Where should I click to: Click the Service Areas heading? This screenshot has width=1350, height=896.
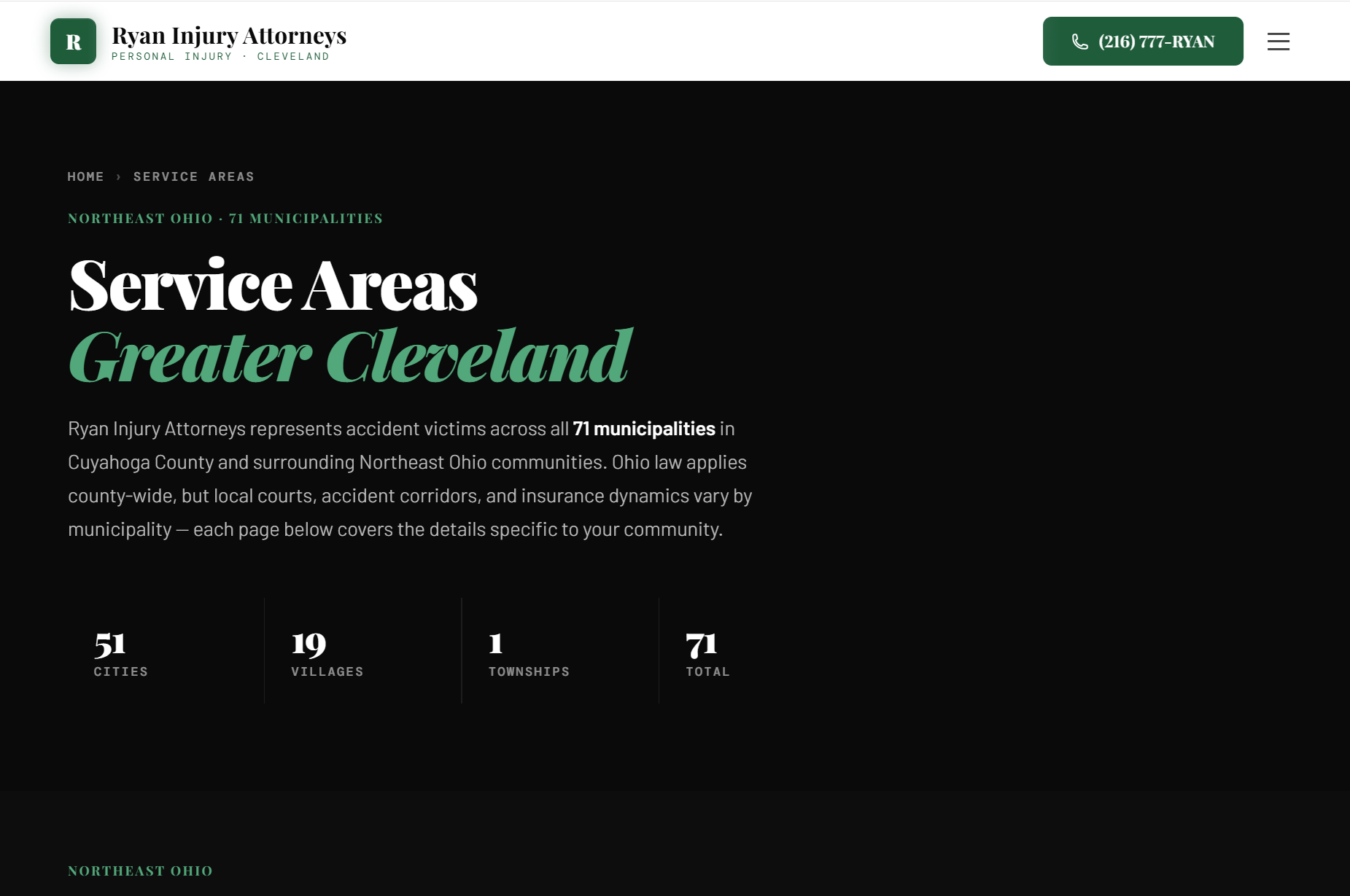coord(274,286)
